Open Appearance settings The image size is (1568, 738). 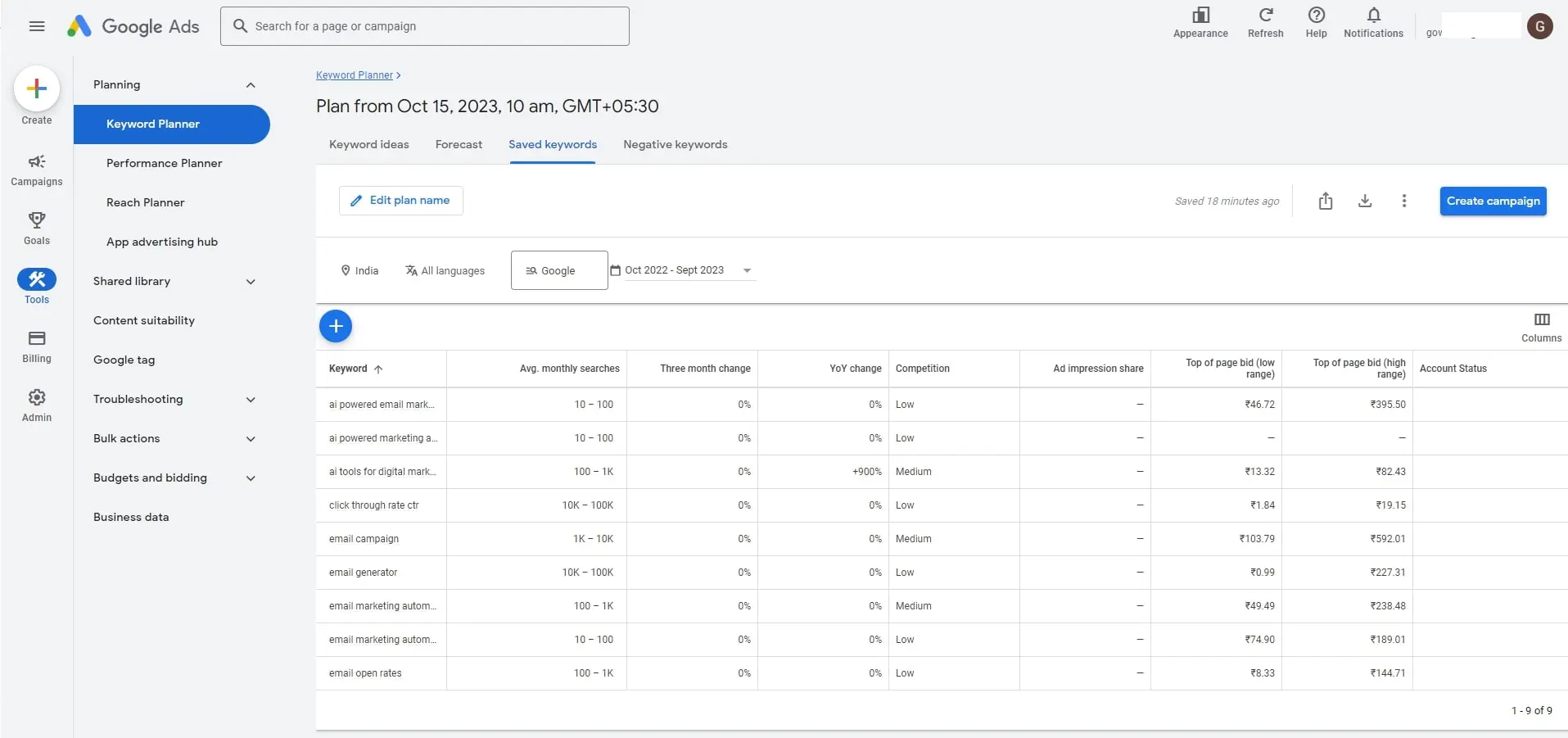point(1200,20)
